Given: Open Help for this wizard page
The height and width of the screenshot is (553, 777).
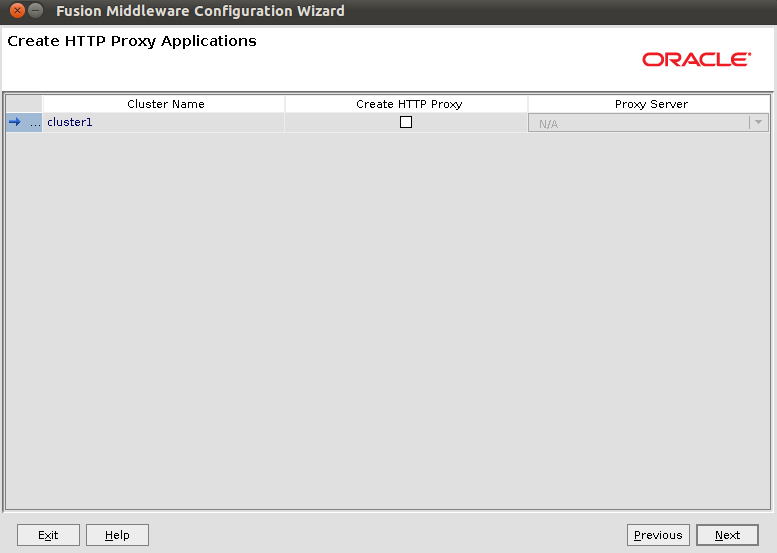Looking at the screenshot, I should 117,535.
